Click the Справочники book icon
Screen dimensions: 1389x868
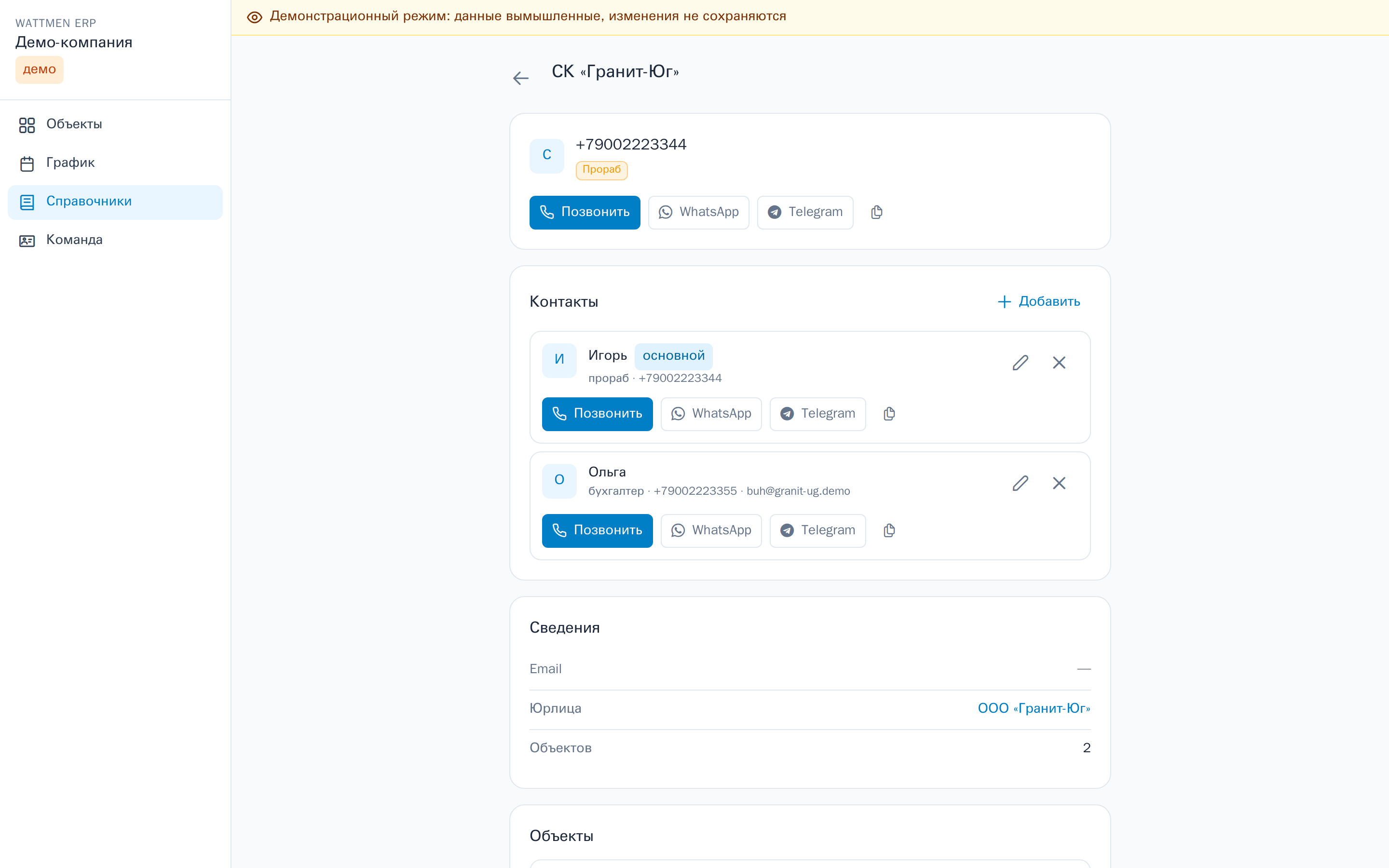(27, 202)
